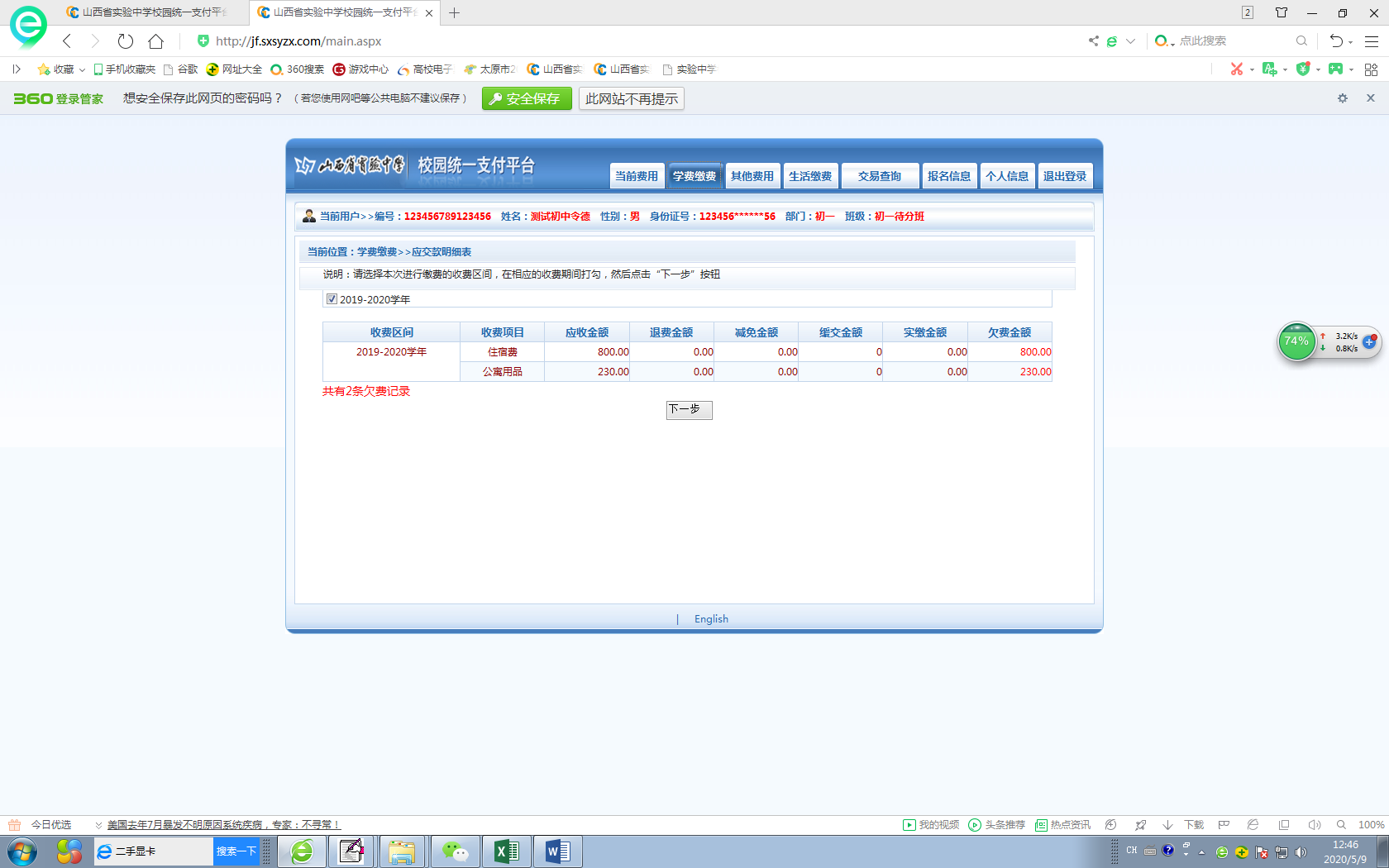1389x868 pixels.
Task: Open 头条推荐 in status bar
Action: pos(996,825)
